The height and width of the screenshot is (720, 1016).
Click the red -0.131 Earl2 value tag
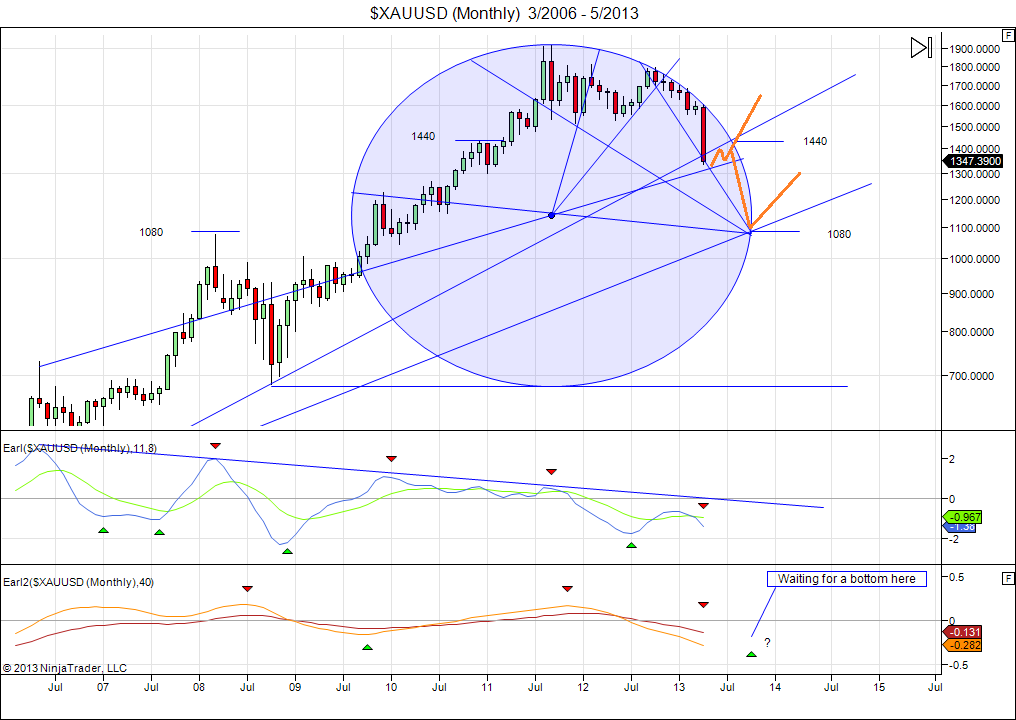click(x=963, y=631)
